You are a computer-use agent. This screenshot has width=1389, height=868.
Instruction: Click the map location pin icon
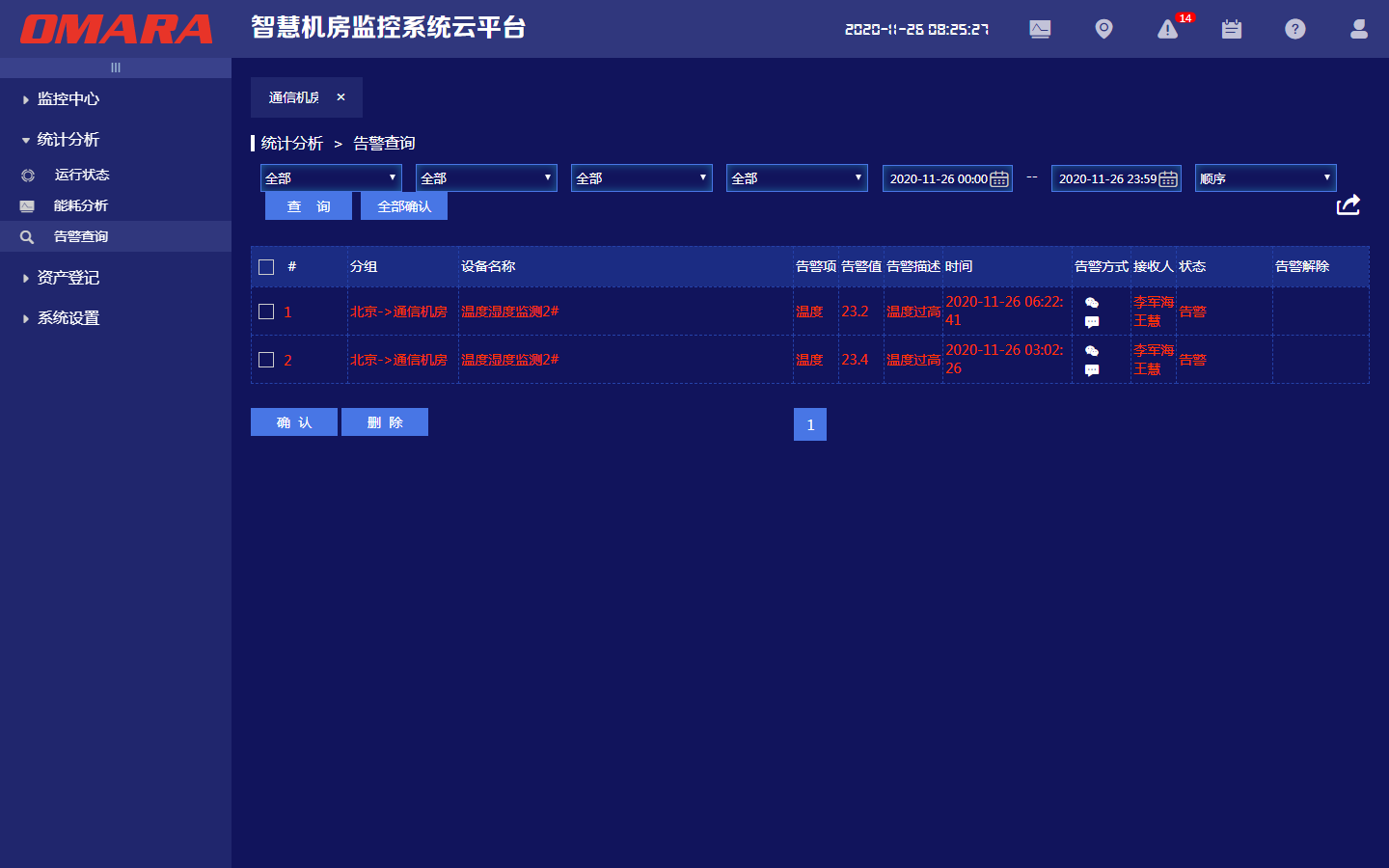click(1103, 30)
